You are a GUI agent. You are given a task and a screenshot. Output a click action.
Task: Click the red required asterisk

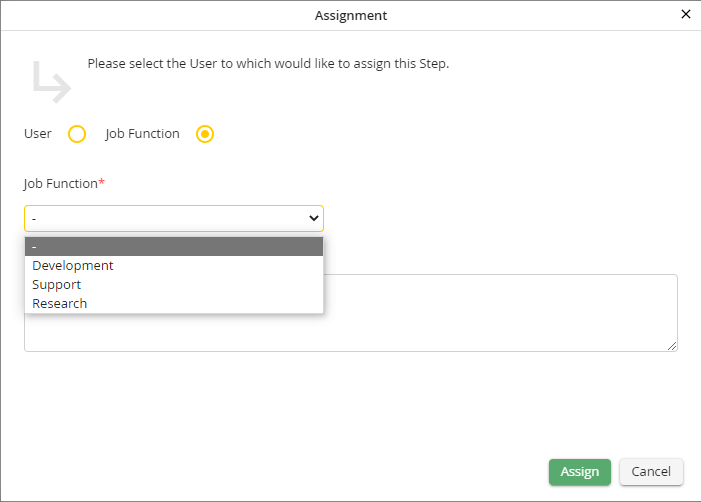click(x=102, y=183)
